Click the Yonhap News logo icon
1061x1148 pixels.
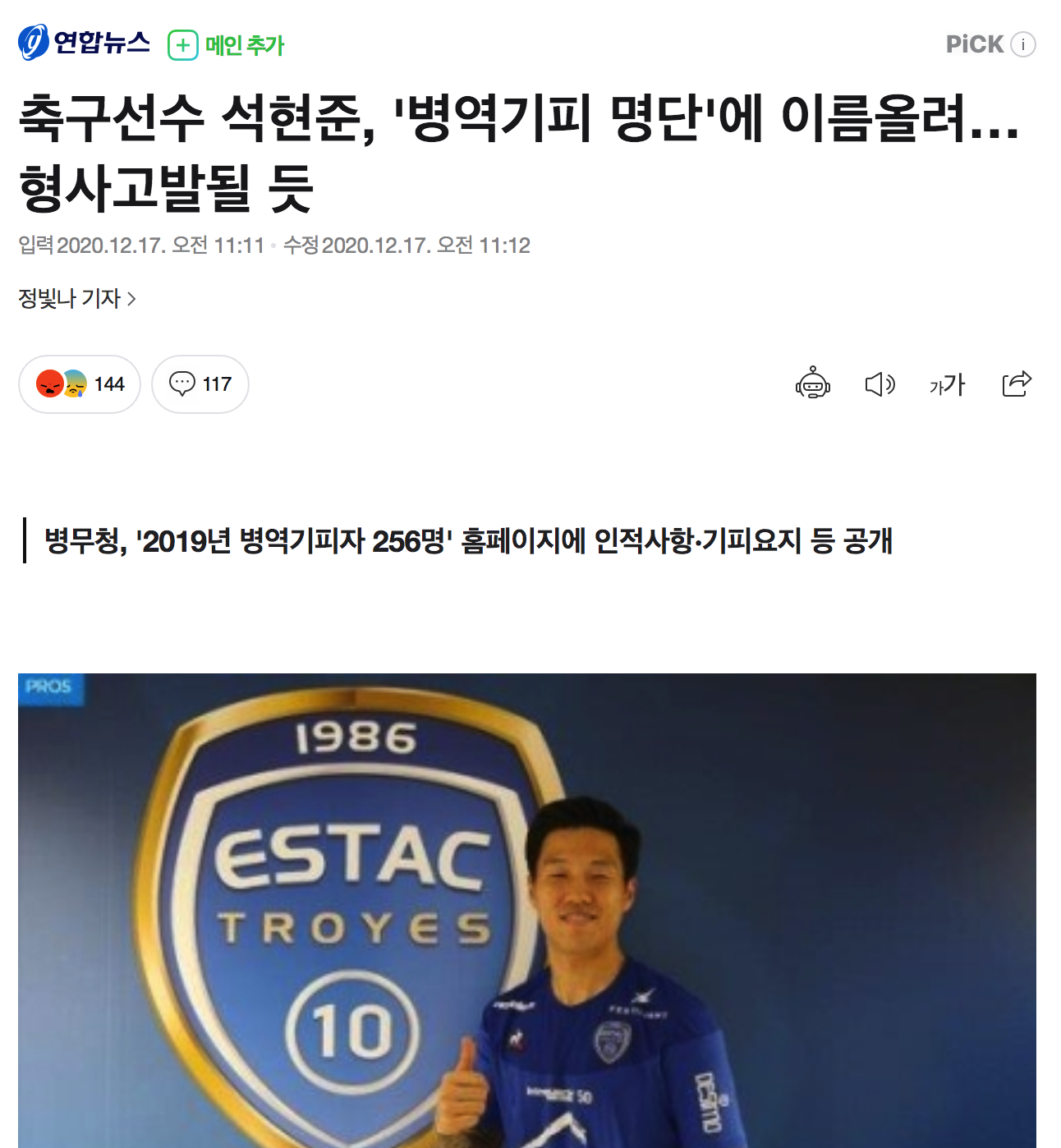[33, 43]
